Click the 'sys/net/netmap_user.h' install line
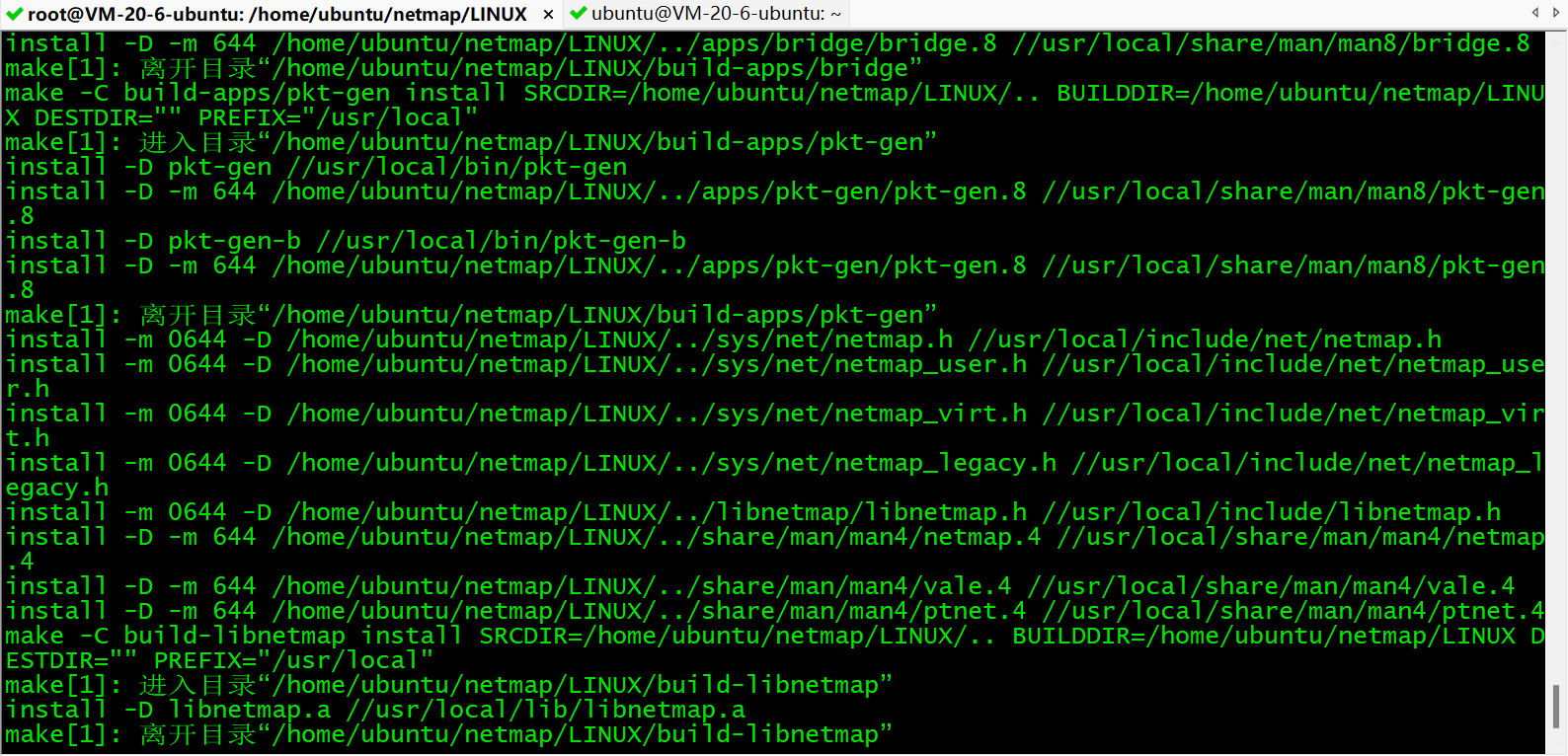1568x756 pixels. 775,377
